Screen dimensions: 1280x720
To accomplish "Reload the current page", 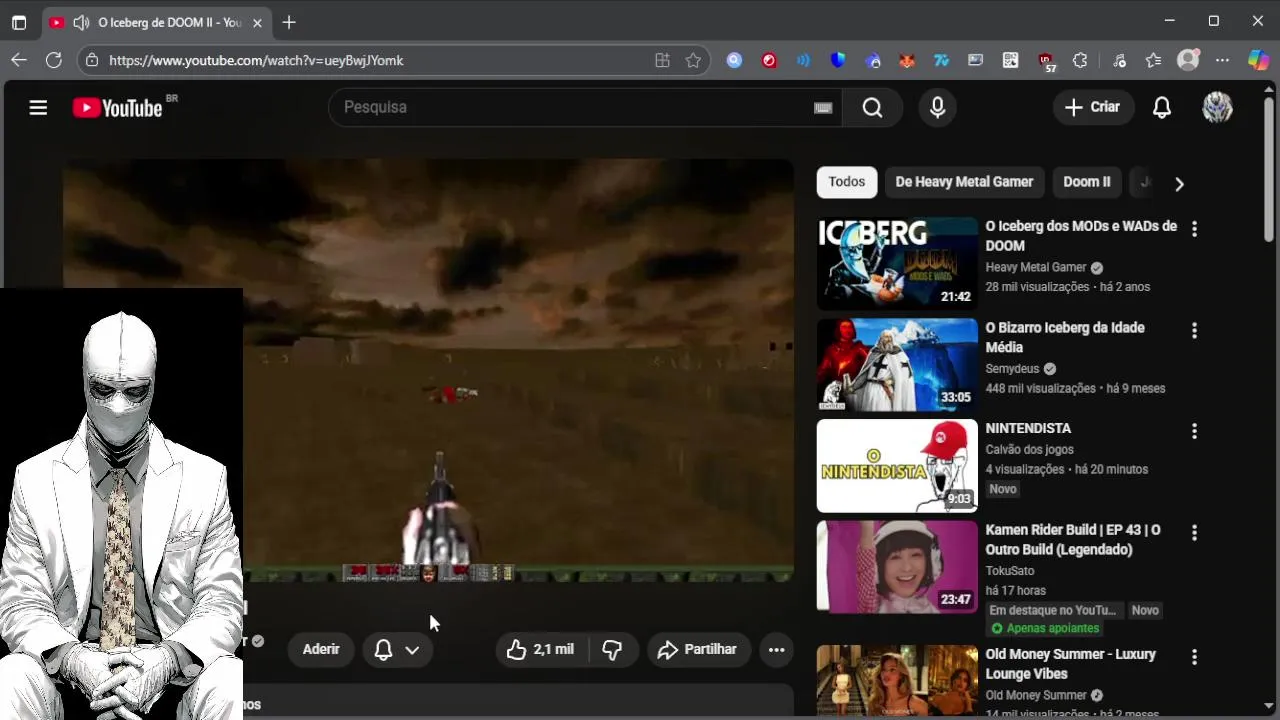I will tap(54, 60).
